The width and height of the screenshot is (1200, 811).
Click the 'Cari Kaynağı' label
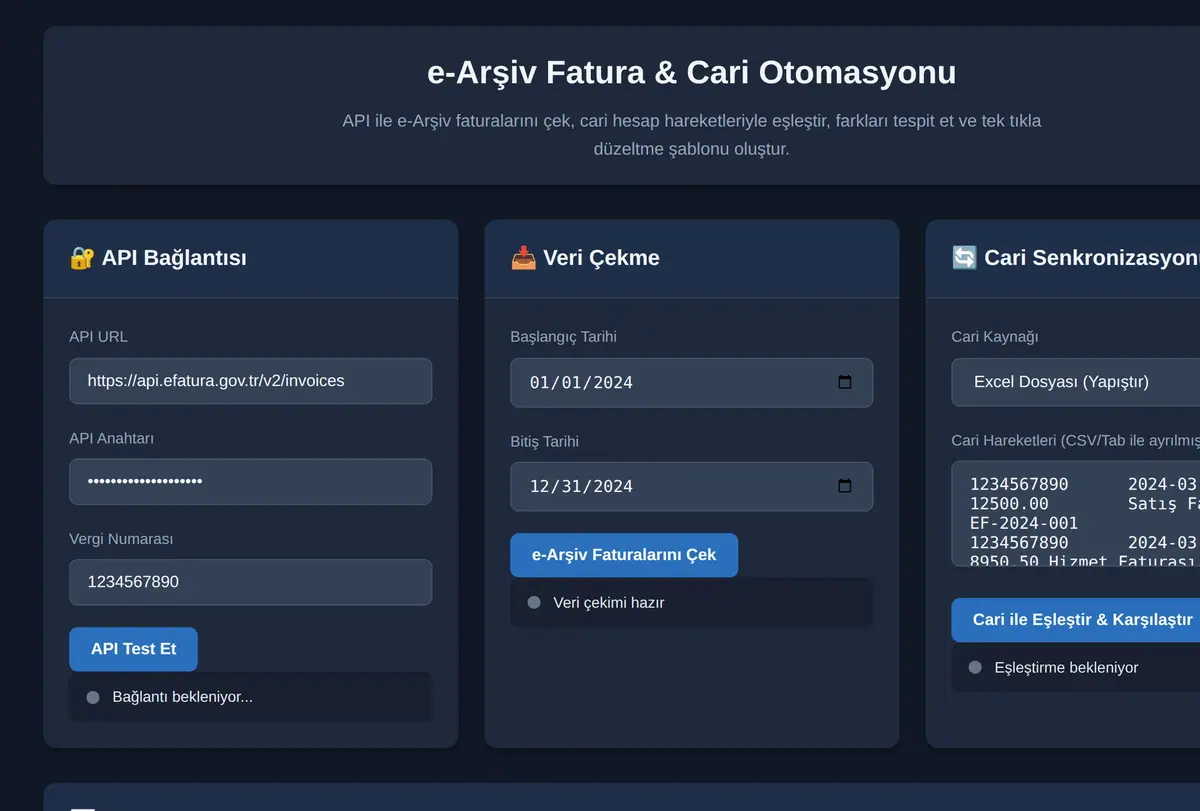click(995, 337)
